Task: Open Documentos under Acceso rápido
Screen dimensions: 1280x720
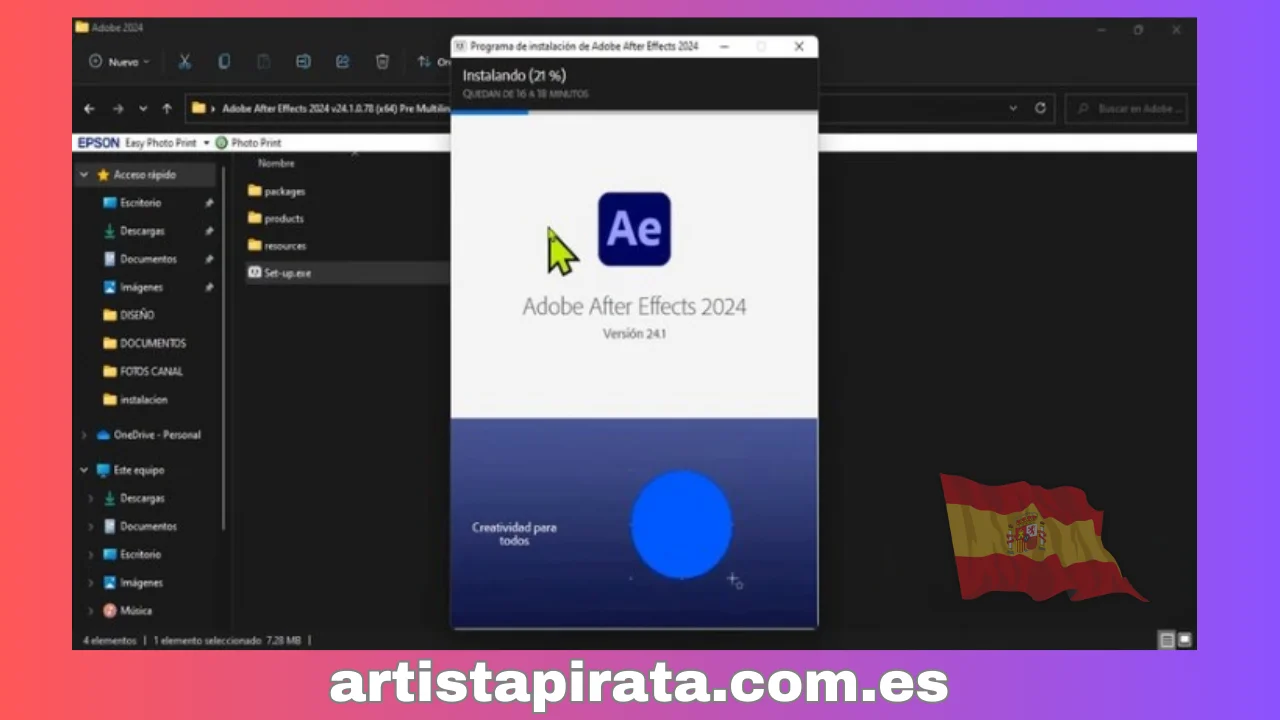Action: pyautogui.click(x=148, y=259)
